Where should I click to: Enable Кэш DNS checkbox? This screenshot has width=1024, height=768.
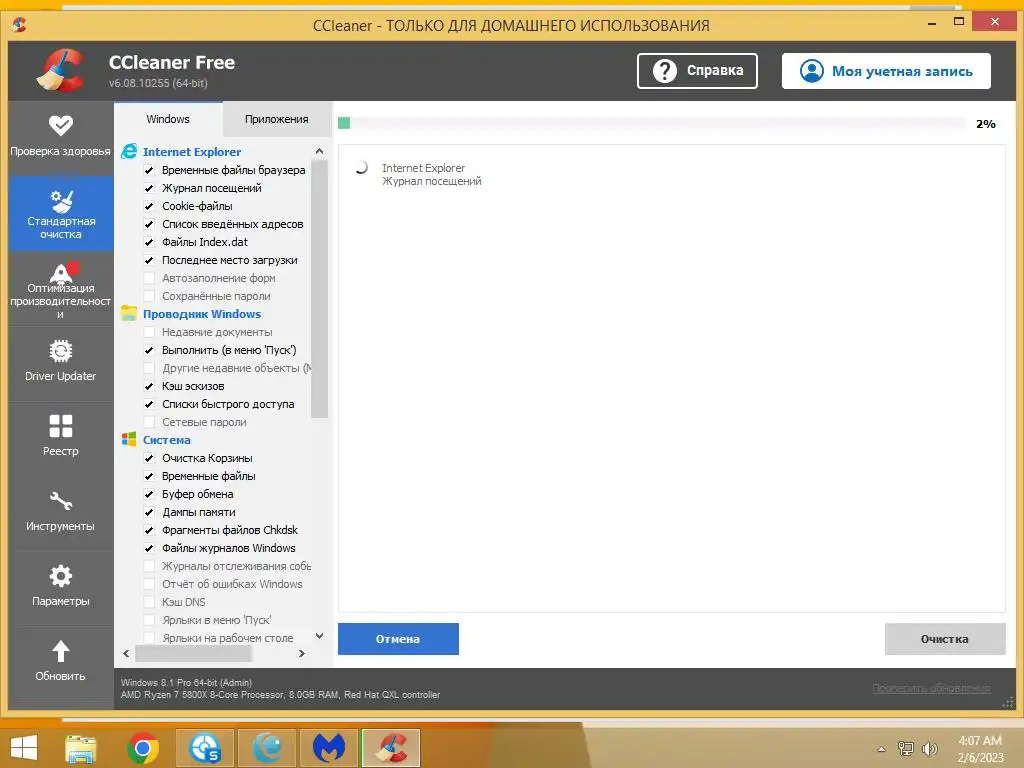149,602
